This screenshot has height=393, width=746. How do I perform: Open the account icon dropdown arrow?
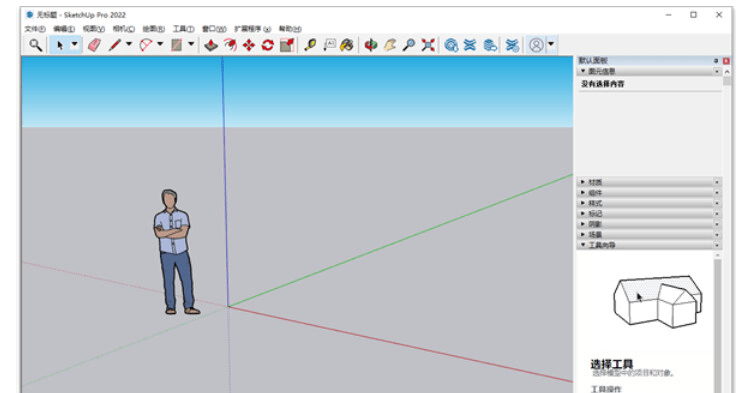tap(551, 44)
